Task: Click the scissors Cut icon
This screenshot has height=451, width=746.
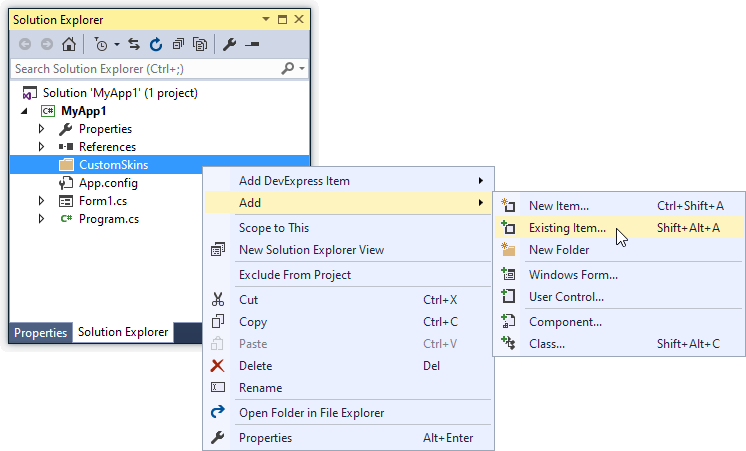Action: pyautogui.click(x=218, y=299)
